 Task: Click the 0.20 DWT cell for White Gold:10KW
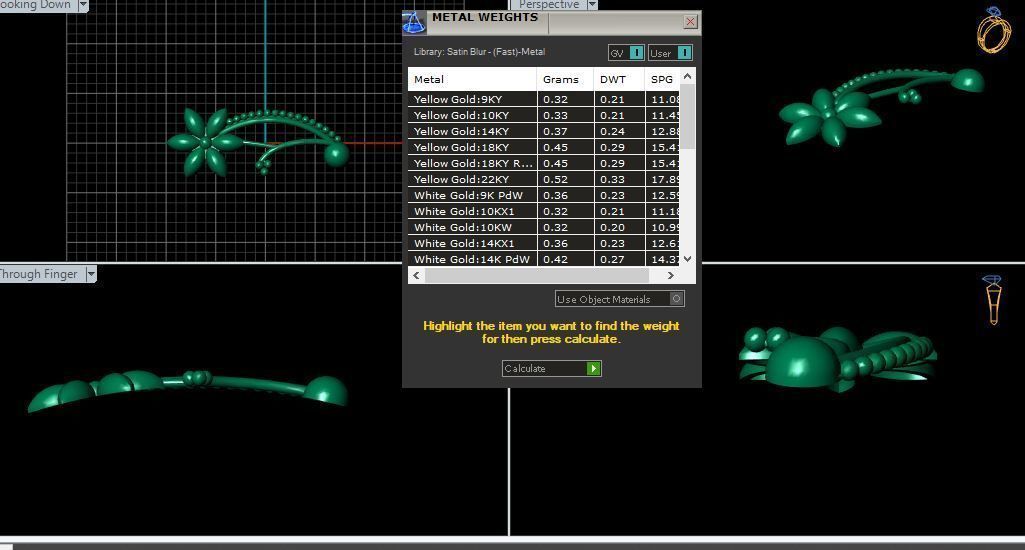pos(619,228)
